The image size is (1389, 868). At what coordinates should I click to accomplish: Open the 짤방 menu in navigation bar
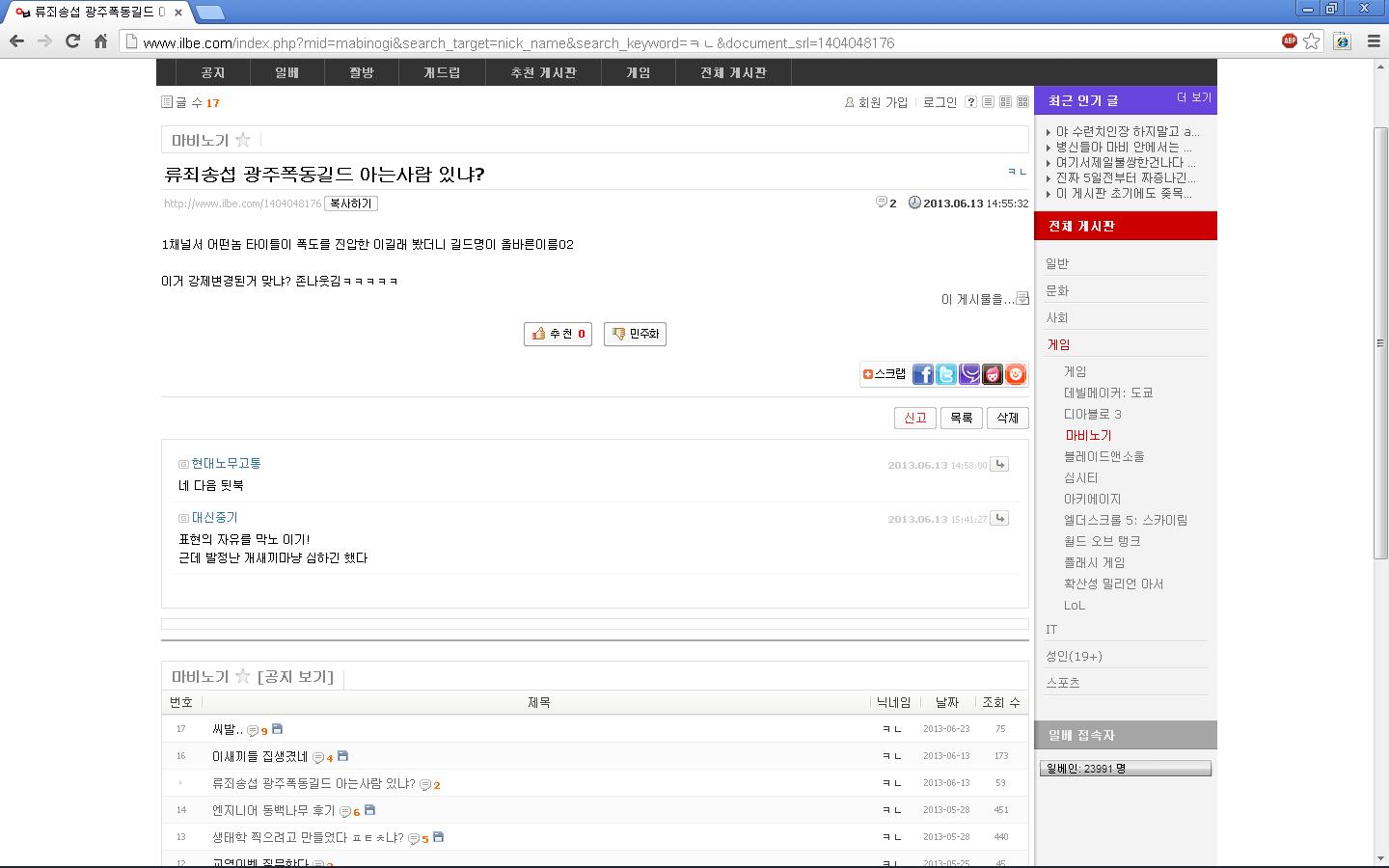pos(362,72)
